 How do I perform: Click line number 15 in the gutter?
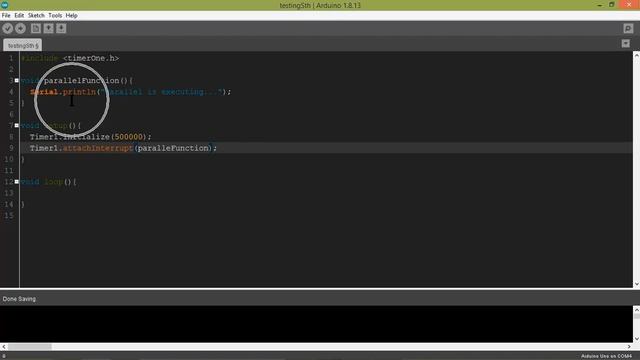[x=9, y=216]
